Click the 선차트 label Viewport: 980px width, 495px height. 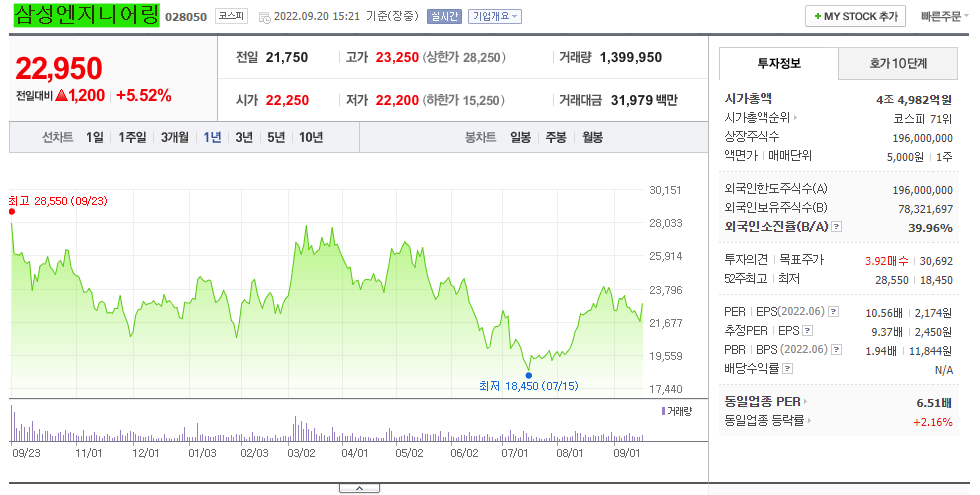click(58, 138)
